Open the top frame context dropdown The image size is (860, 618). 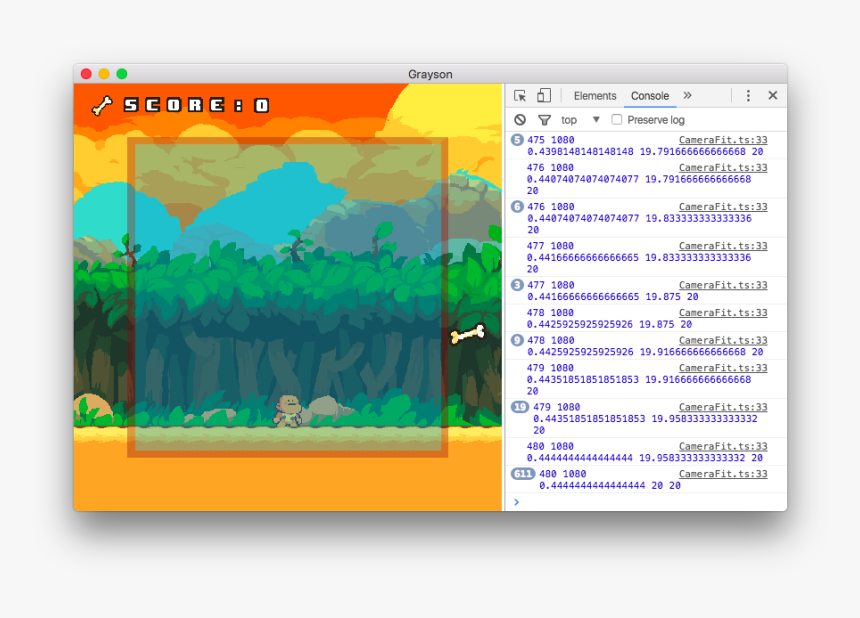tap(574, 119)
